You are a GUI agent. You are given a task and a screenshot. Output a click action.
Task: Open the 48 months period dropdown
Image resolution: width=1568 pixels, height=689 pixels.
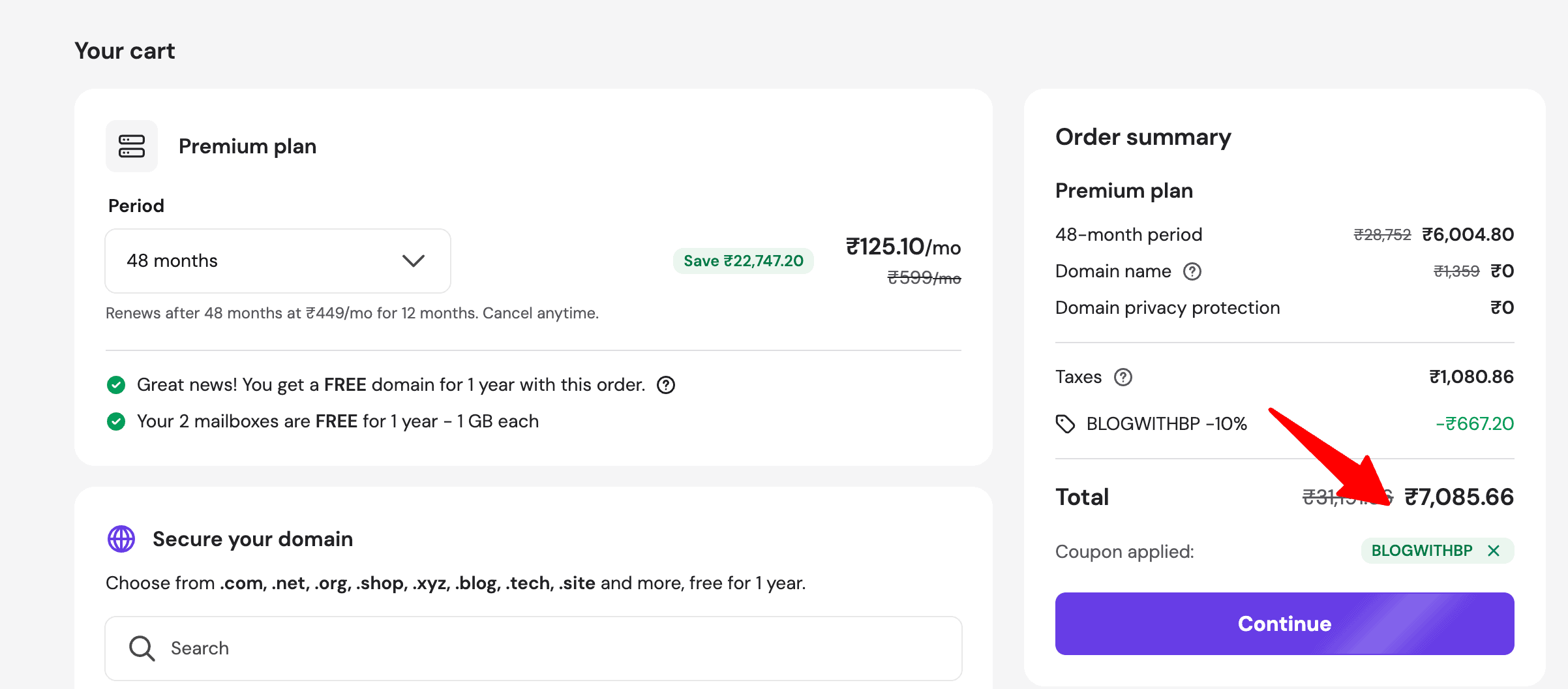coord(278,261)
